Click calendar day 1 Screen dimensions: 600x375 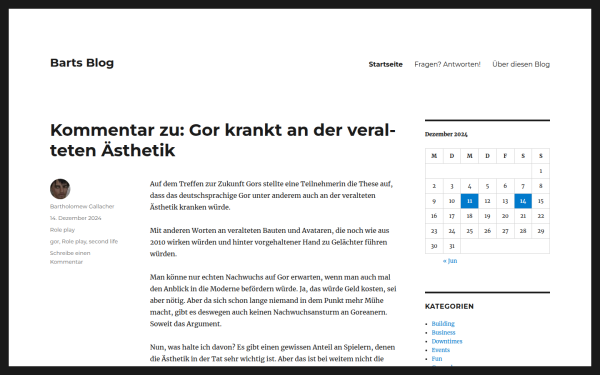[541, 171]
